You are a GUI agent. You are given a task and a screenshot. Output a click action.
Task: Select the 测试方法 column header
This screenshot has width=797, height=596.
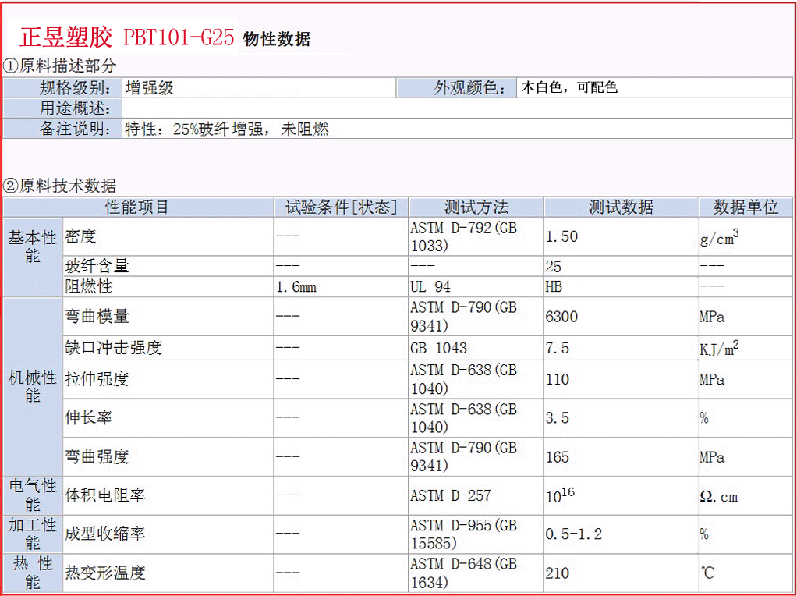(x=476, y=207)
